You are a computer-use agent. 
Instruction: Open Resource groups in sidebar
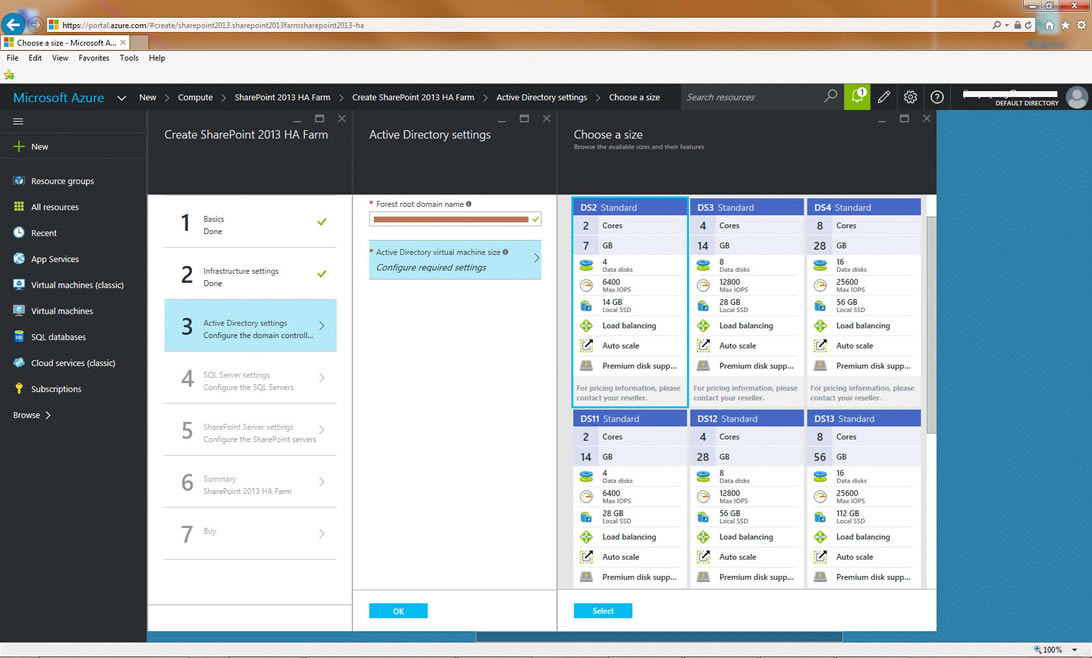[x=62, y=181]
